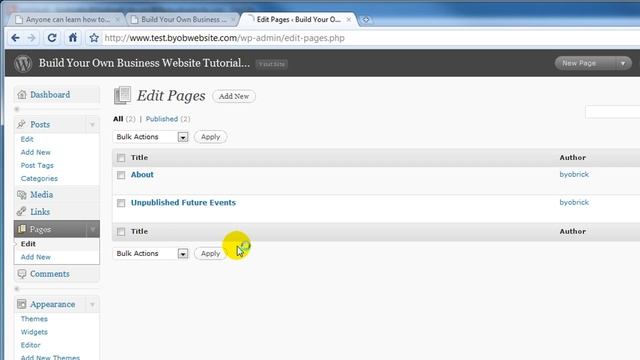Open the Pages menu
640x360 pixels.
coord(40,229)
